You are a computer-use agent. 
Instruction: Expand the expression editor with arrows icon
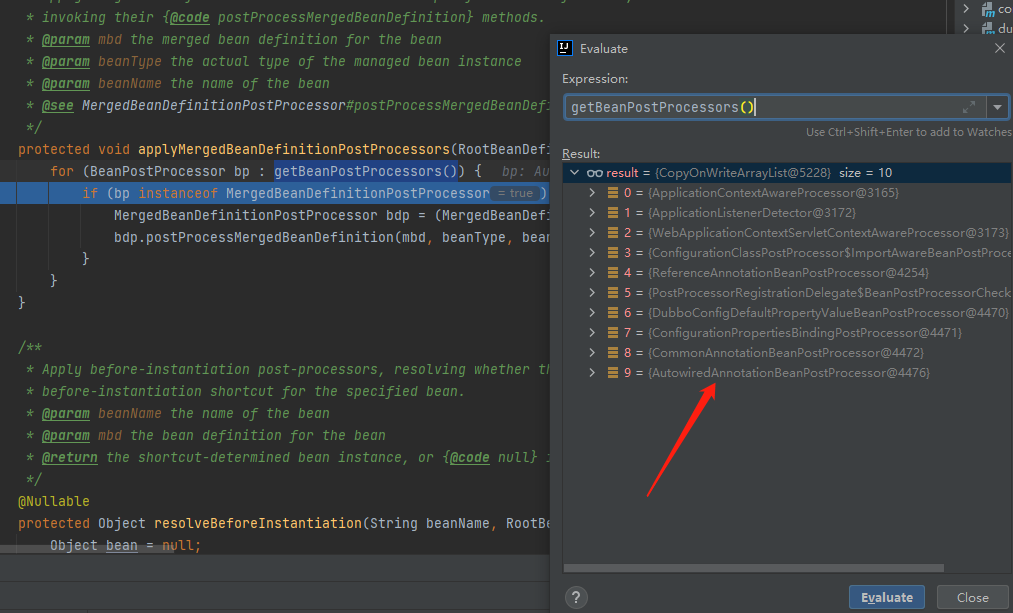click(968, 107)
